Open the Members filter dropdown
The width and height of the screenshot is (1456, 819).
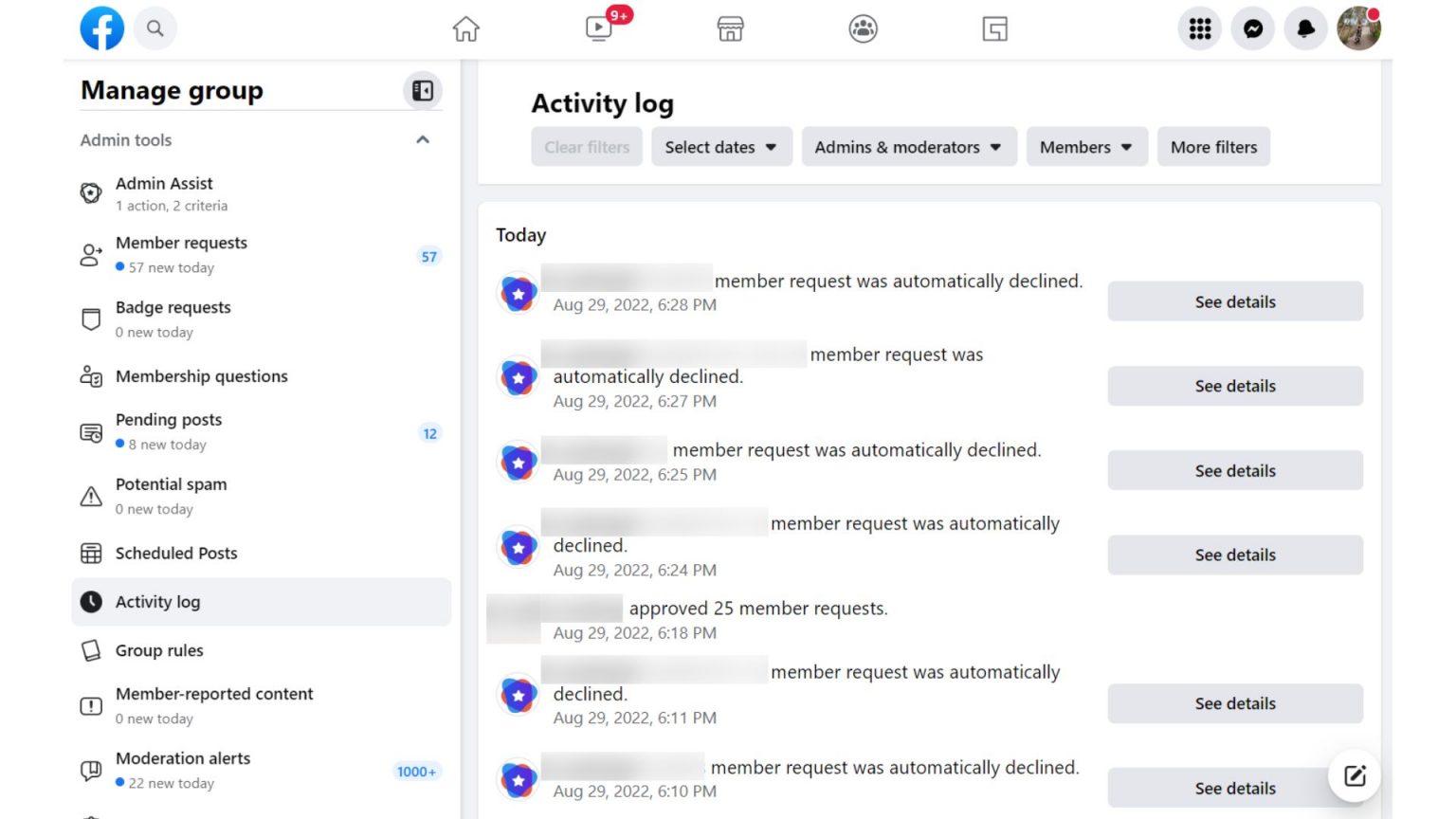click(1085, 147)
